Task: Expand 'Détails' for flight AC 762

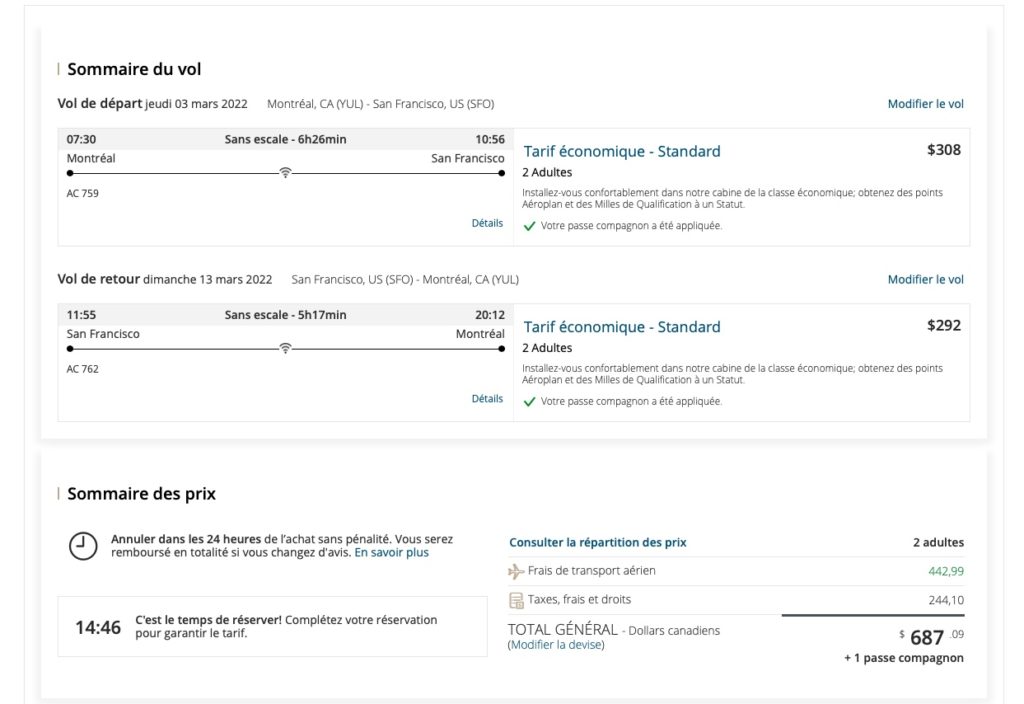Action: tap(487, 399)
